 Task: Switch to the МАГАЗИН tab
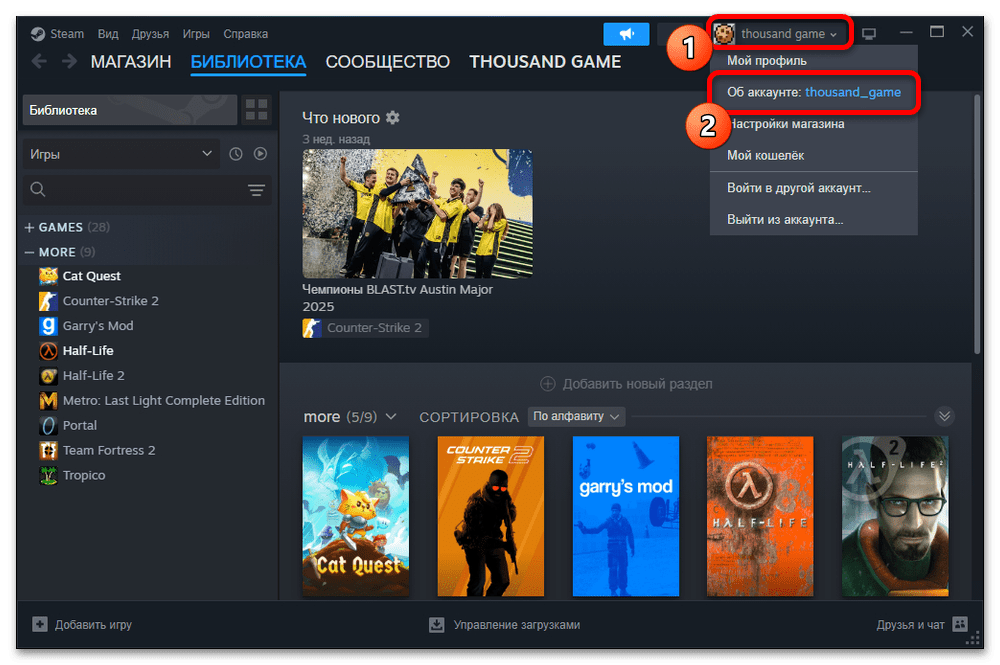[x=131, y=62]
